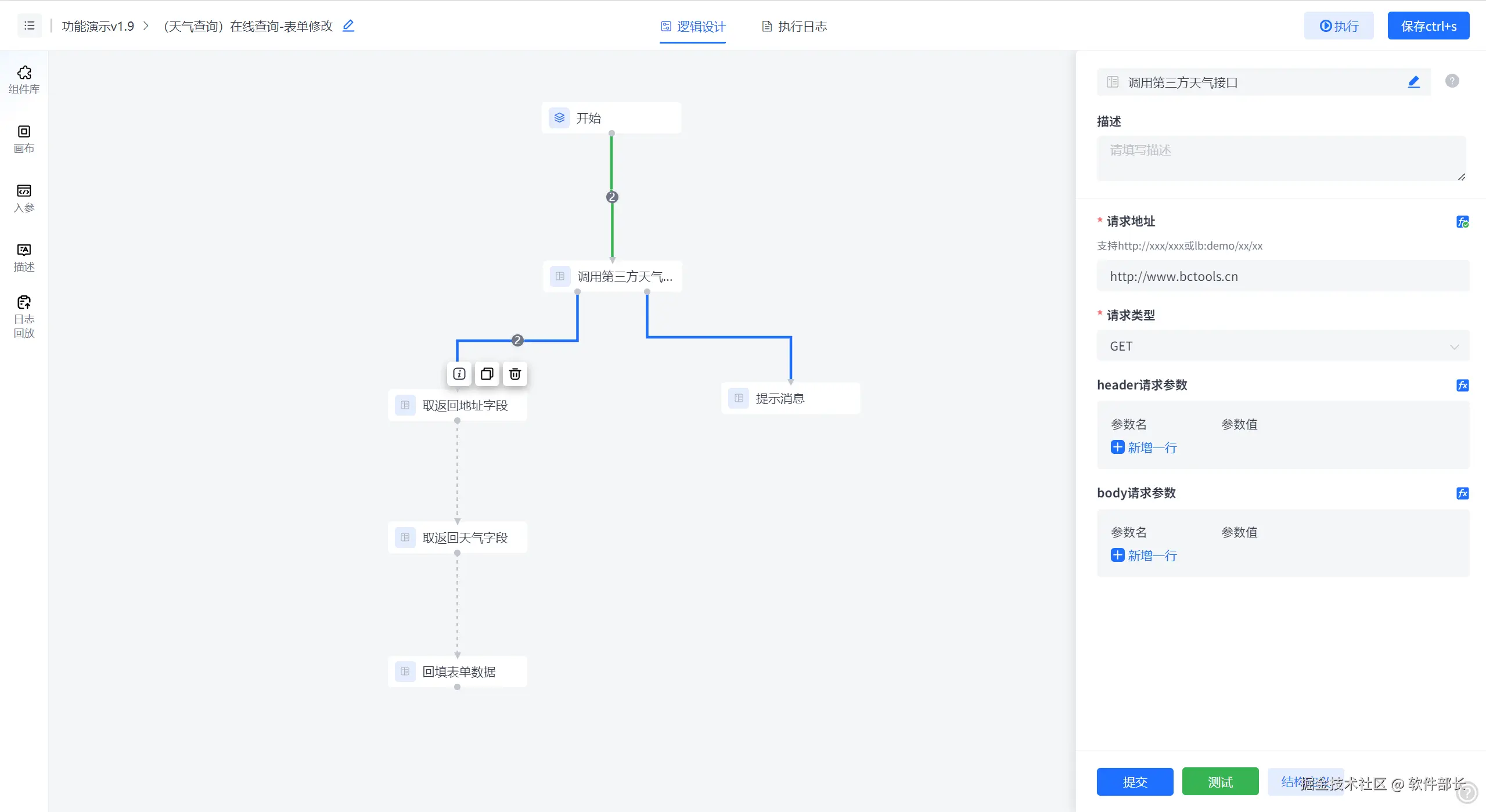Toggle fx expression for header请求参数
The image size is (1486, 812).
point(1462,385)
